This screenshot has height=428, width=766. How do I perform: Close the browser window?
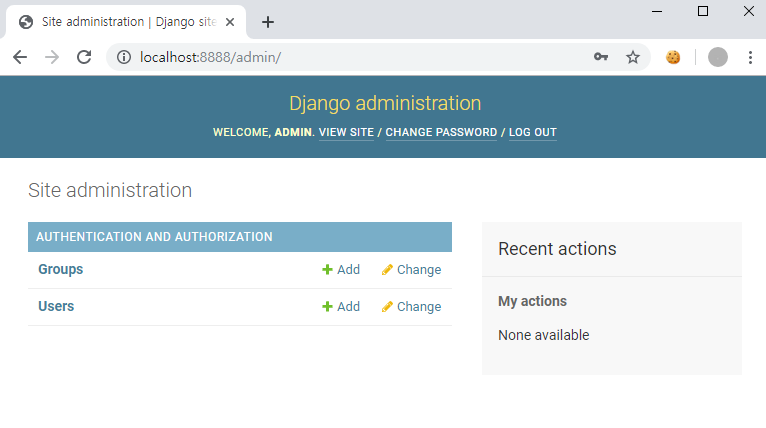tap(748, 11)
